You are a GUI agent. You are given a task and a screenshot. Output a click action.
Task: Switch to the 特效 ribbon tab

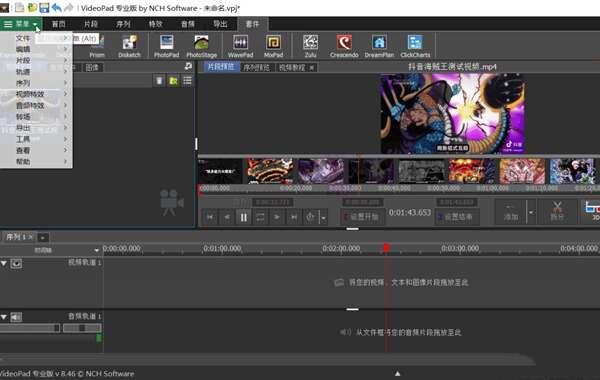point(155,24)
